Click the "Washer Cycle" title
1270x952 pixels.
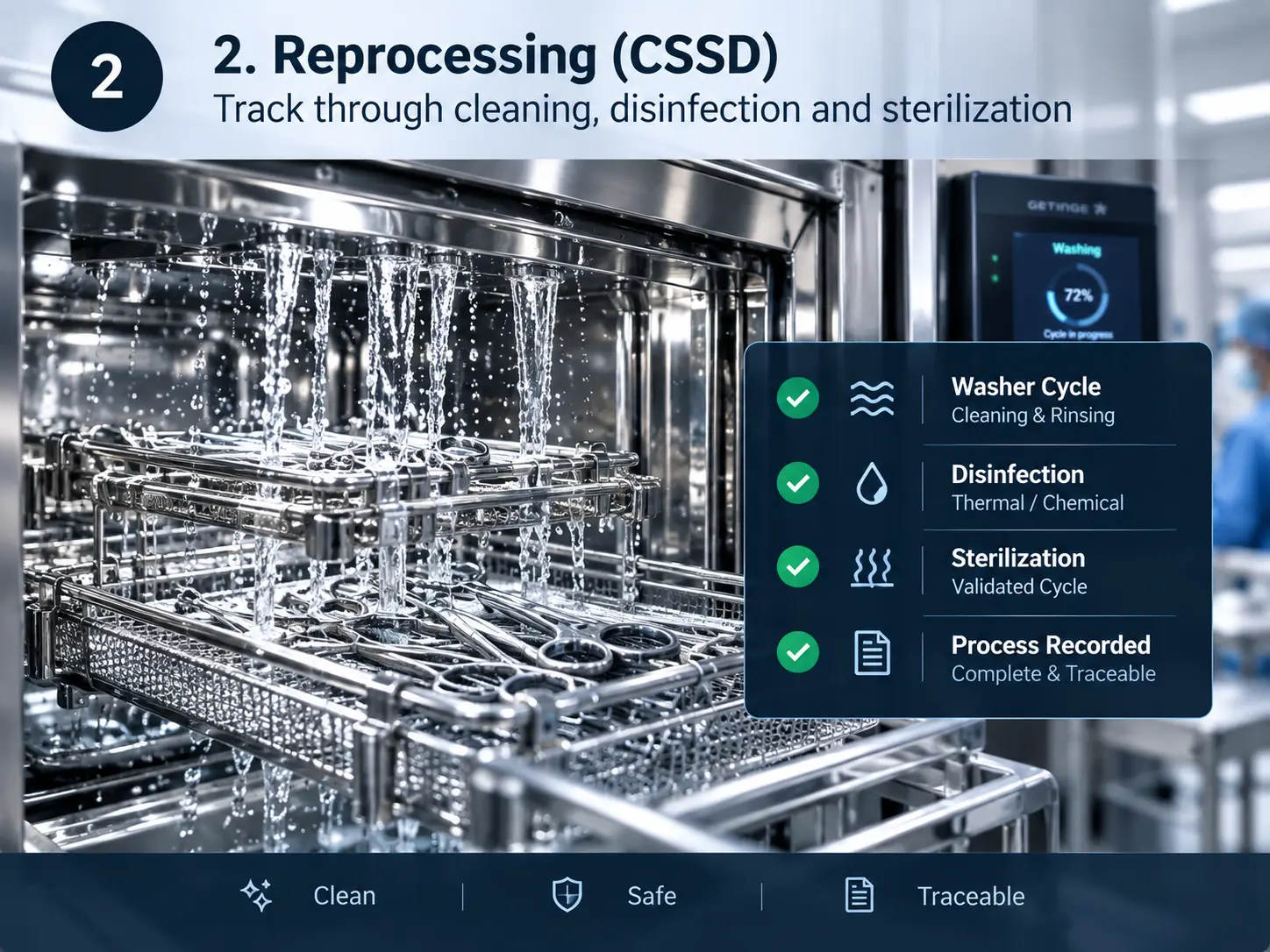click(x=1026, y=387)
